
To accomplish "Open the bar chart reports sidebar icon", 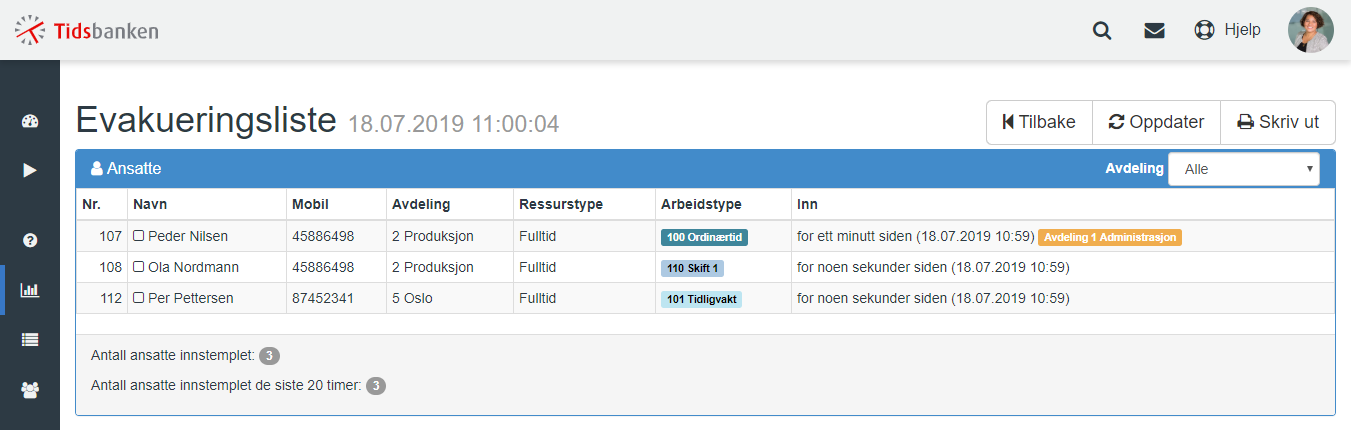I will 30,290.
